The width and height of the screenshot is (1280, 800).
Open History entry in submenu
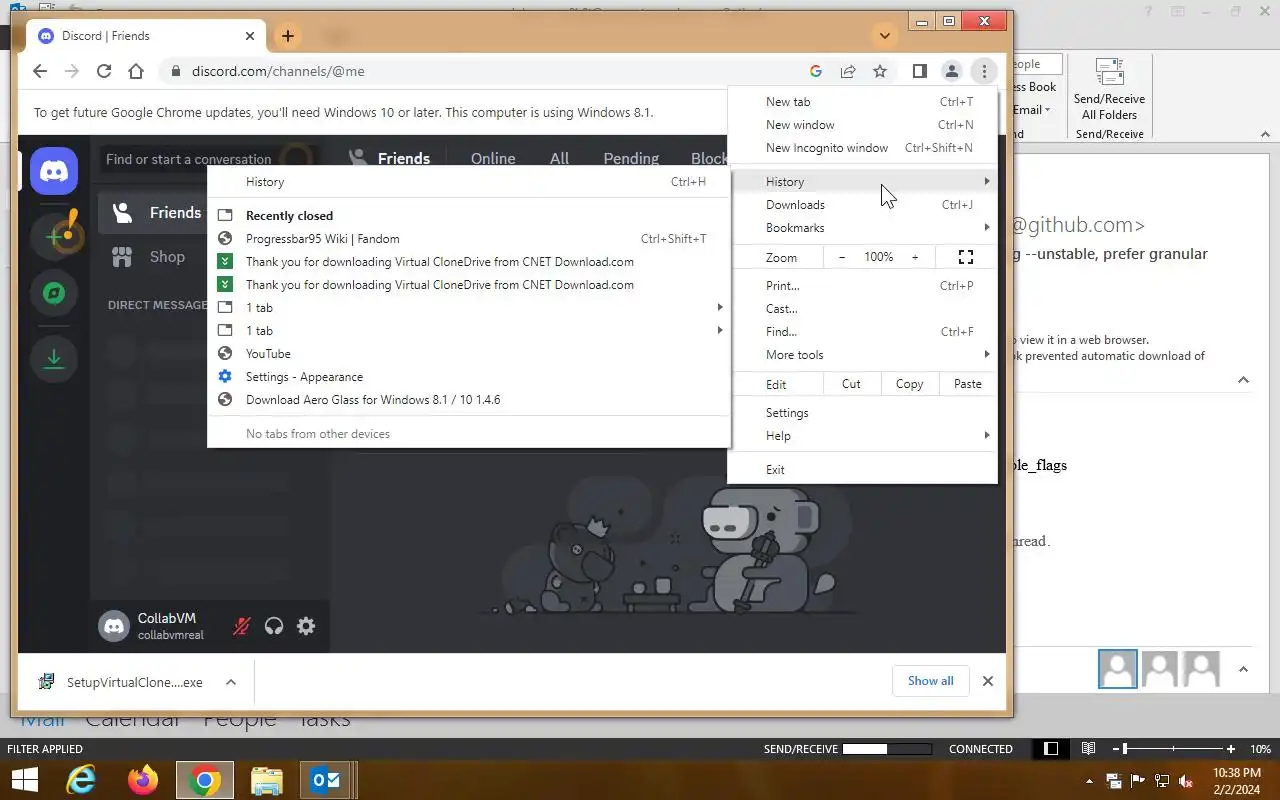[468, 182]
